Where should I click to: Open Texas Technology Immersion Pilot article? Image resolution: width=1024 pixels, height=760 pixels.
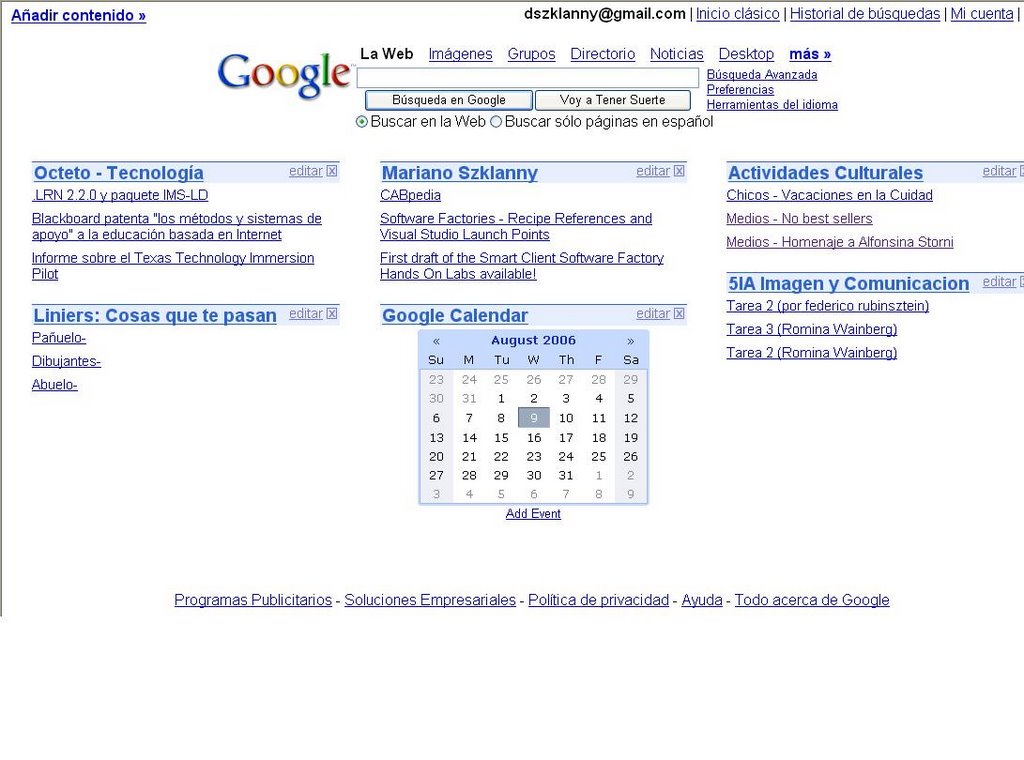173,266
